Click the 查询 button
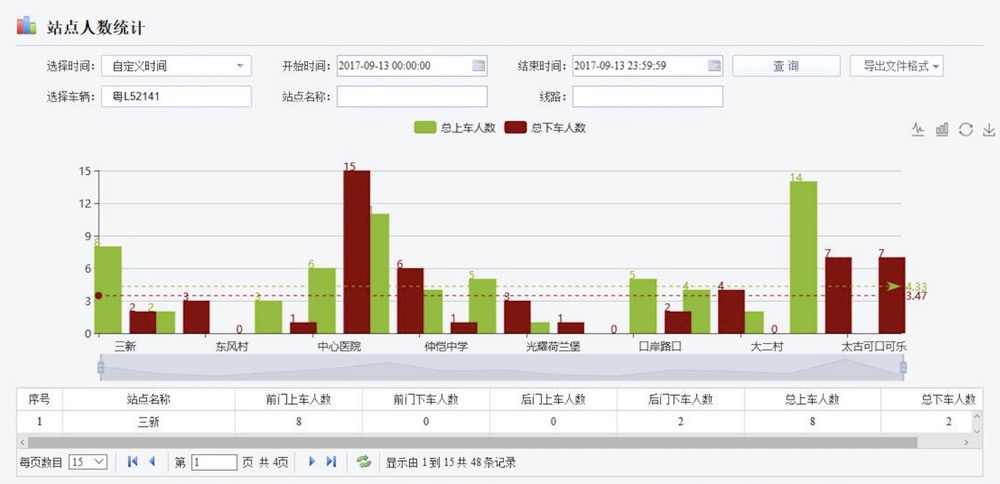The height and width of the screenshot is (484, 1000). tap(786, 66)
